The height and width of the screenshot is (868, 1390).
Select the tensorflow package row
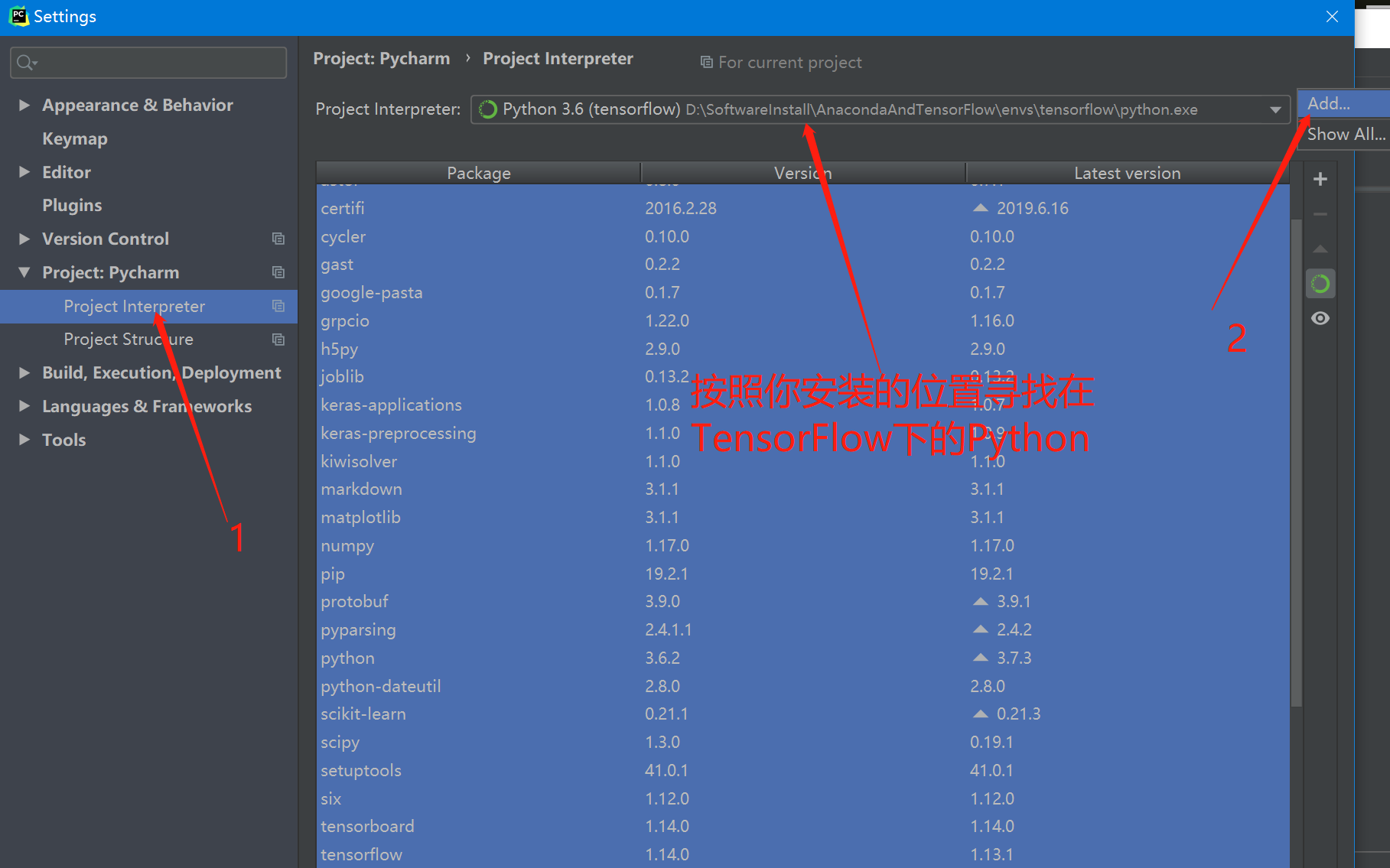(x=802, y=854)
